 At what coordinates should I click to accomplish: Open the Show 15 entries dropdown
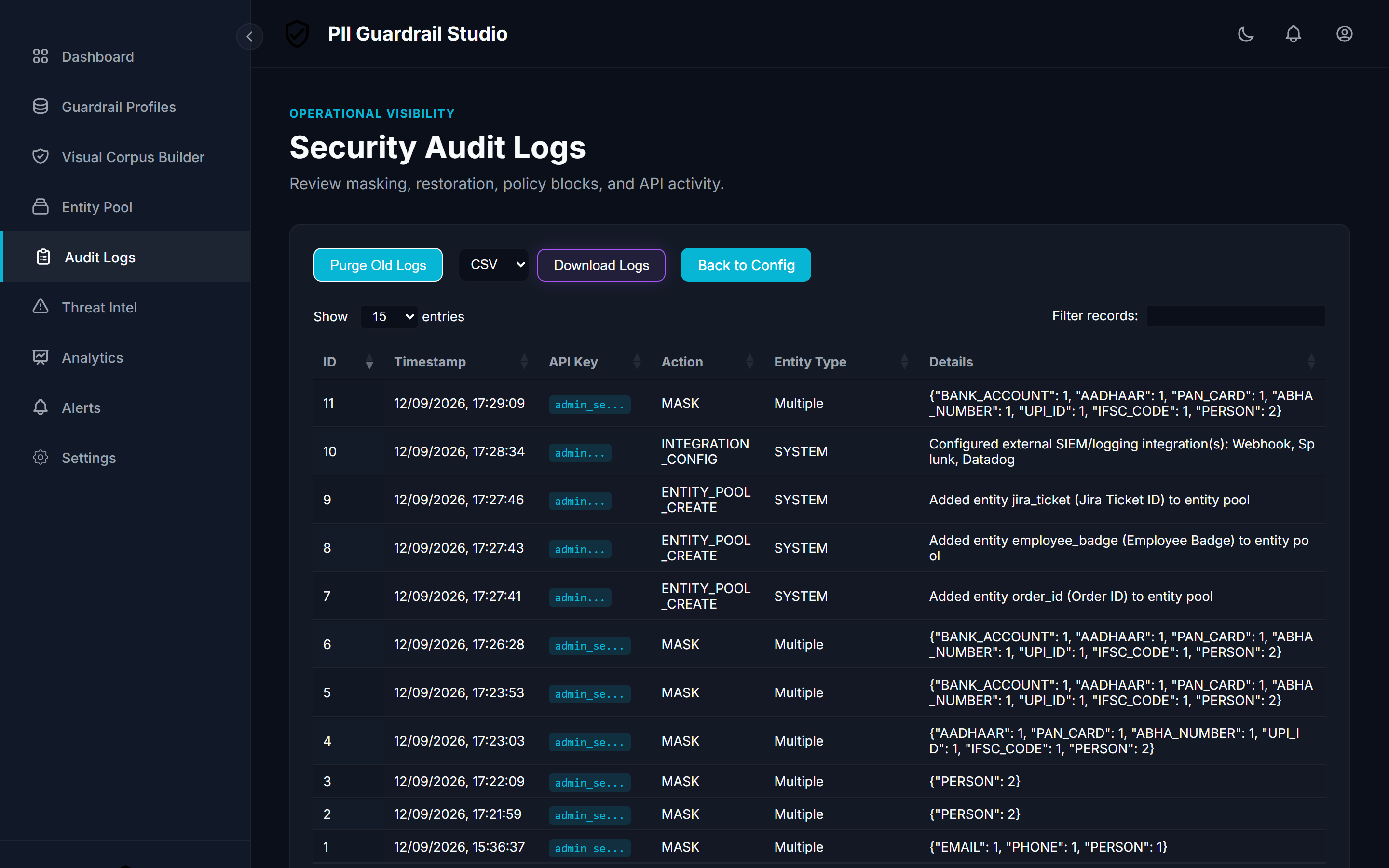pyautogui.click(x=389, y=316)
